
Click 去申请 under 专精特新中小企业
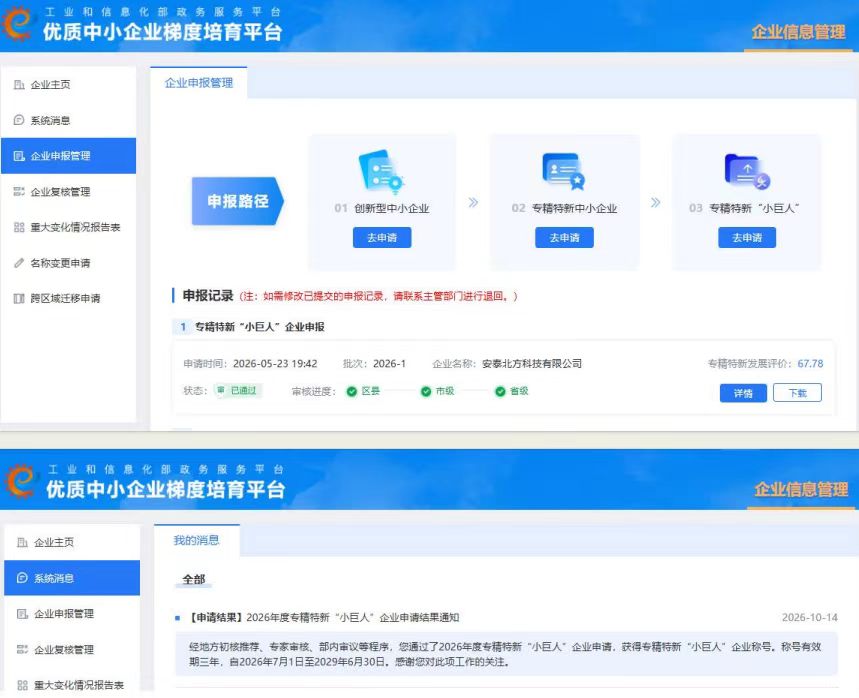coord(564,238)
